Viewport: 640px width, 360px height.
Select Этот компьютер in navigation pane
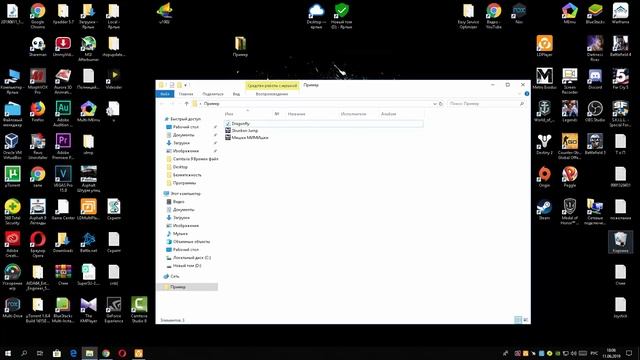click(x=185, y=193)
